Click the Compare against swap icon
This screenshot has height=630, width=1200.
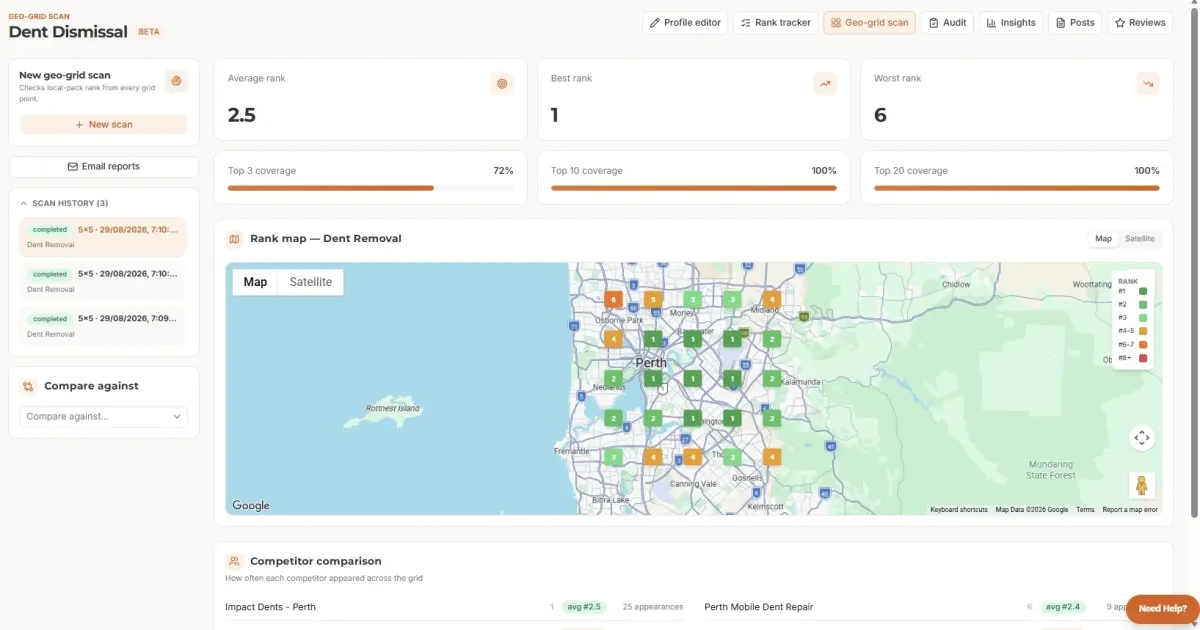pos(28,386)
